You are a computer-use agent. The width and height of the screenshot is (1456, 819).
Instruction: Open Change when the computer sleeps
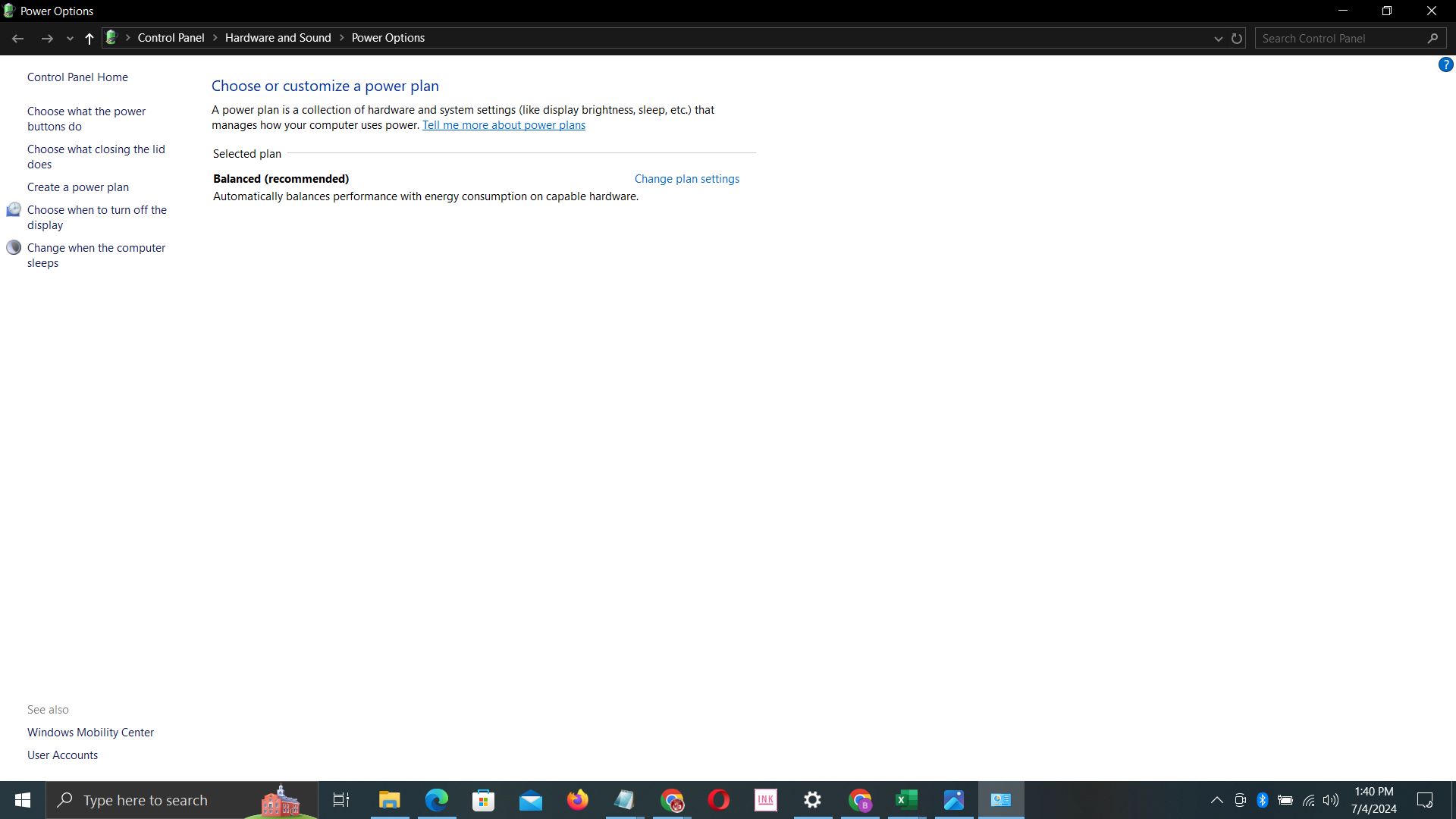(x=96, y=256)
